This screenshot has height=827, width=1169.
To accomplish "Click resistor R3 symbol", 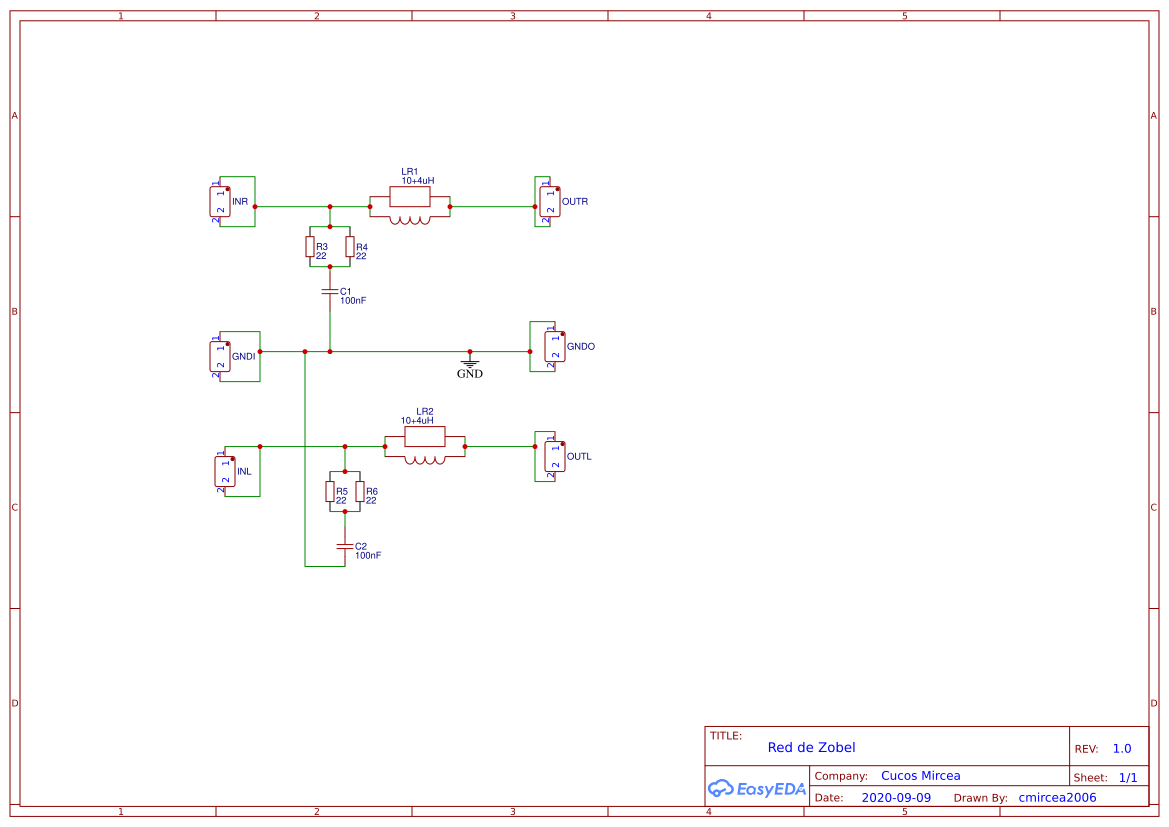I will [310, 247].
